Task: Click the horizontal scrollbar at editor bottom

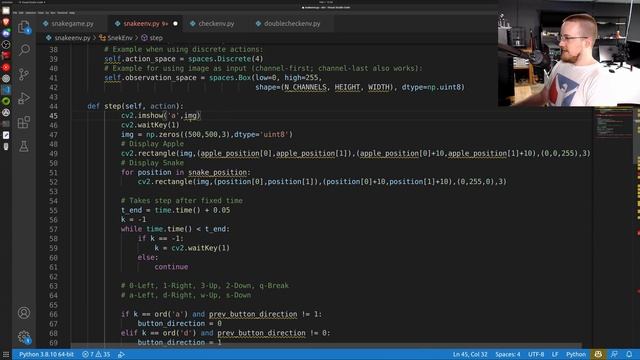Action: pyautogui.click(x=327, y=345)
